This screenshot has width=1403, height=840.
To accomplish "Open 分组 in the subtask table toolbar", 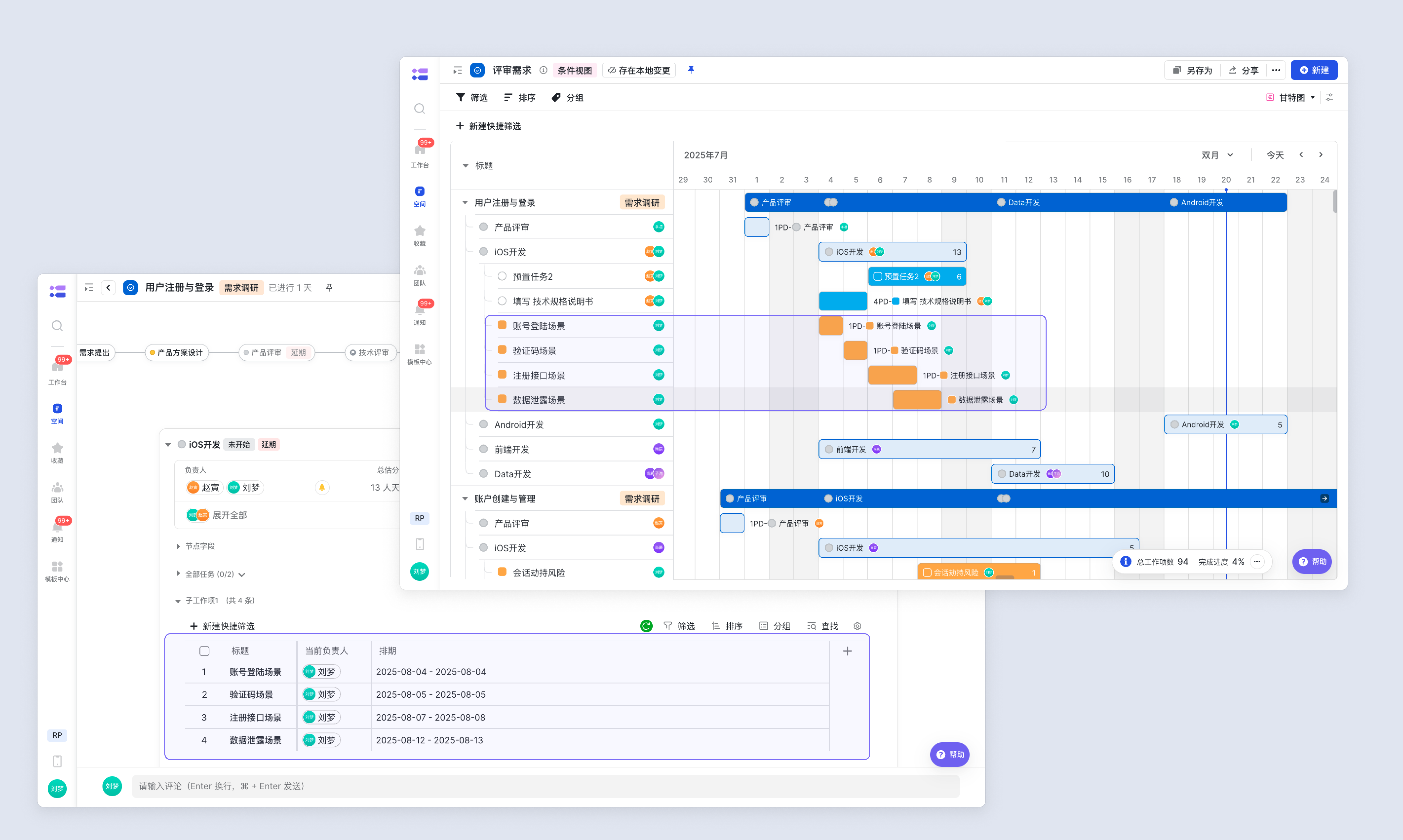I will click(x=775, y=626).
